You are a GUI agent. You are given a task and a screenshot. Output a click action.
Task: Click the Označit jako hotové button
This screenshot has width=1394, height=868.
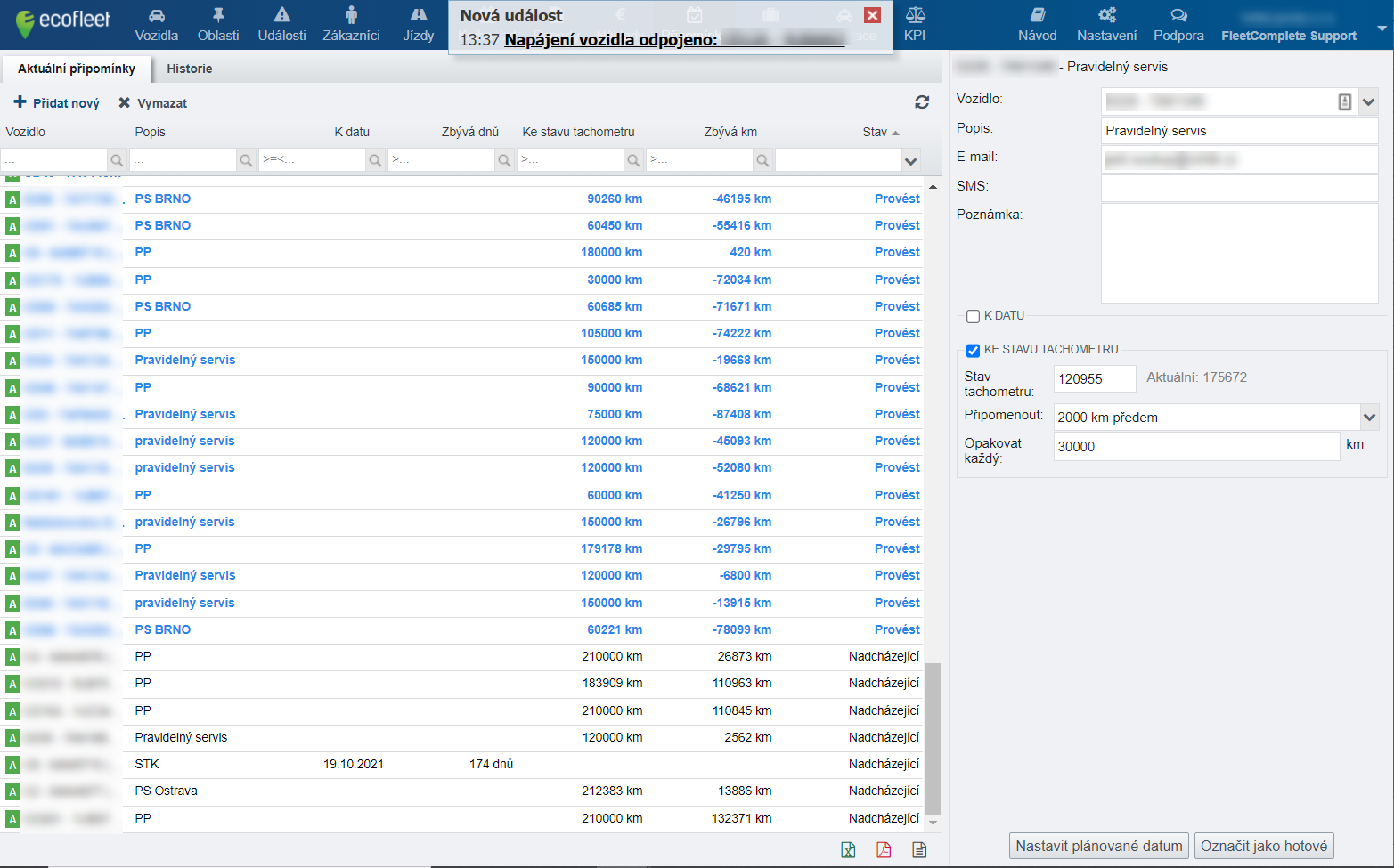pyautogui.click(x=1263, y=846)
